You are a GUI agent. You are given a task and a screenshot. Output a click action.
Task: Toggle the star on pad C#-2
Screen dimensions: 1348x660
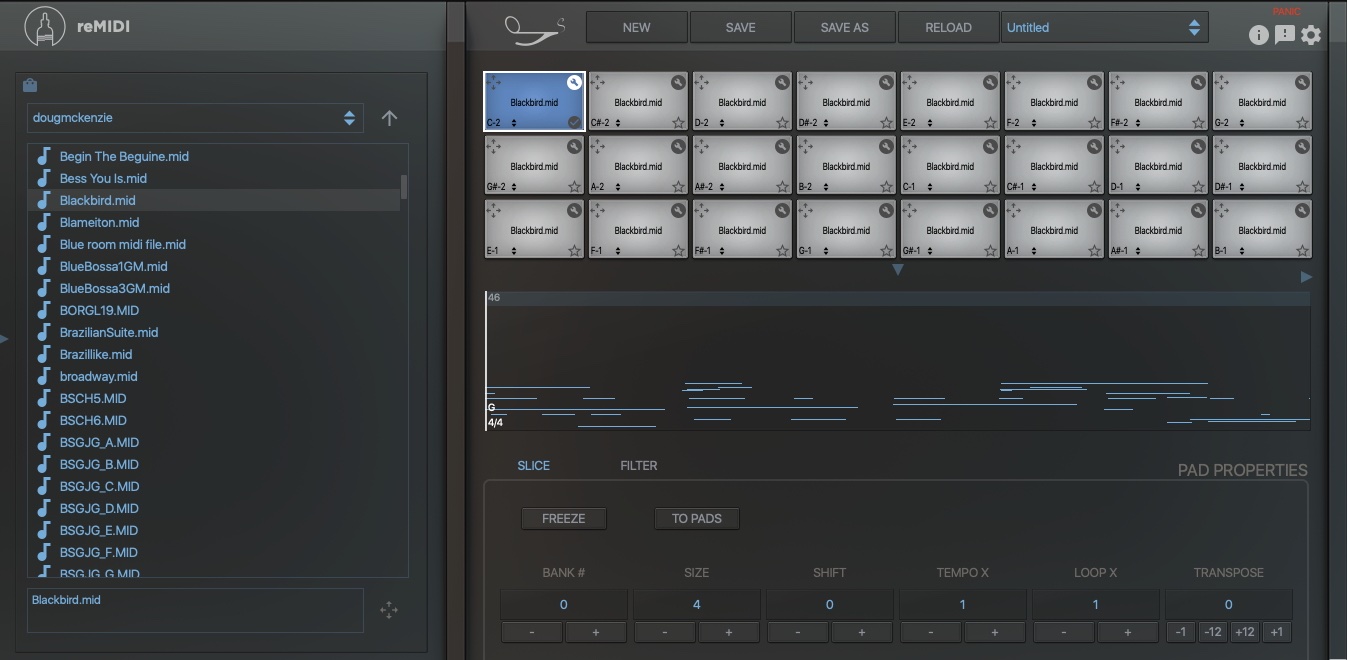[678, 123]
